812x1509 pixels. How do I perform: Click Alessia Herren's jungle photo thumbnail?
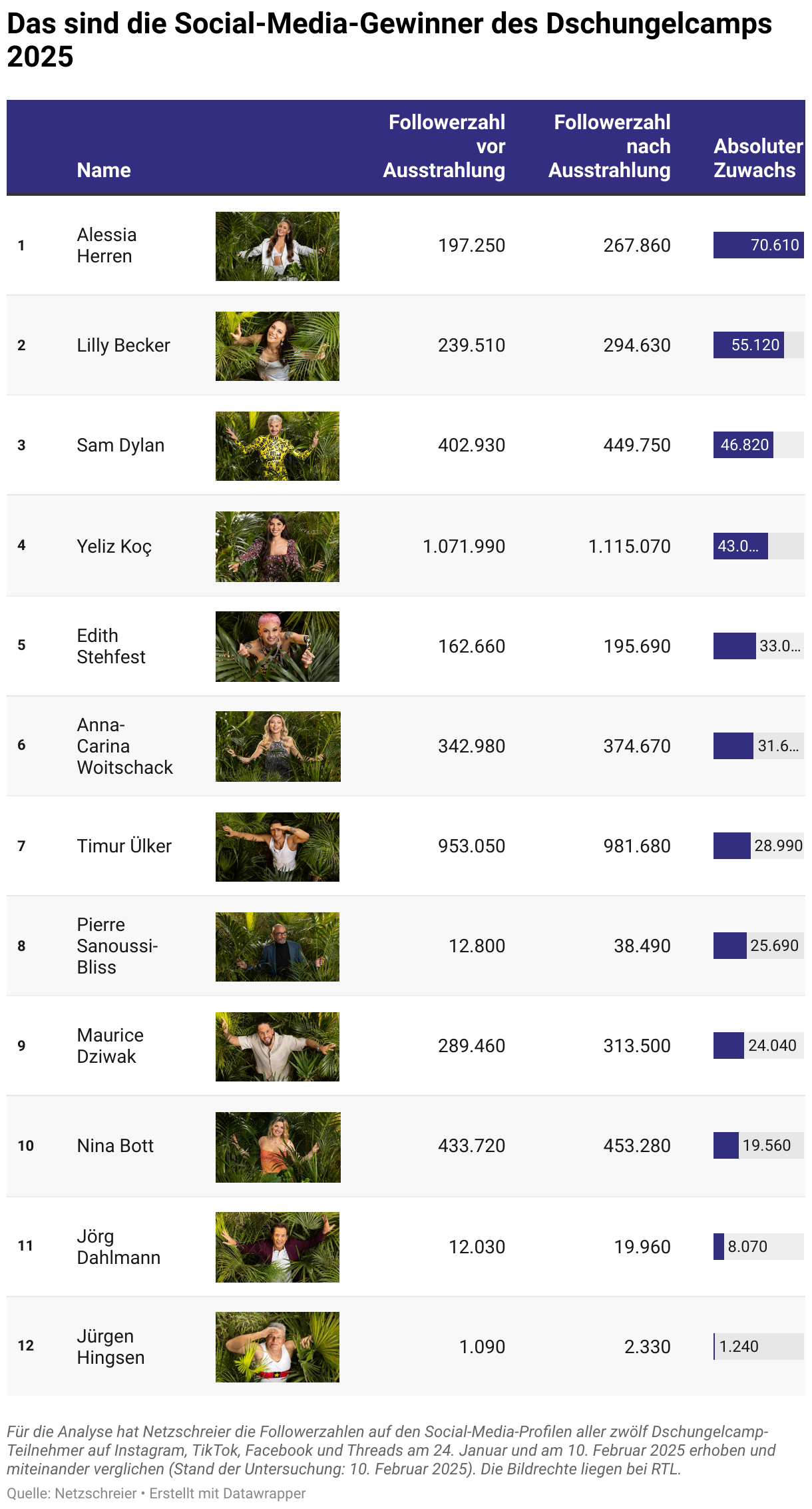tap(277, 246)
